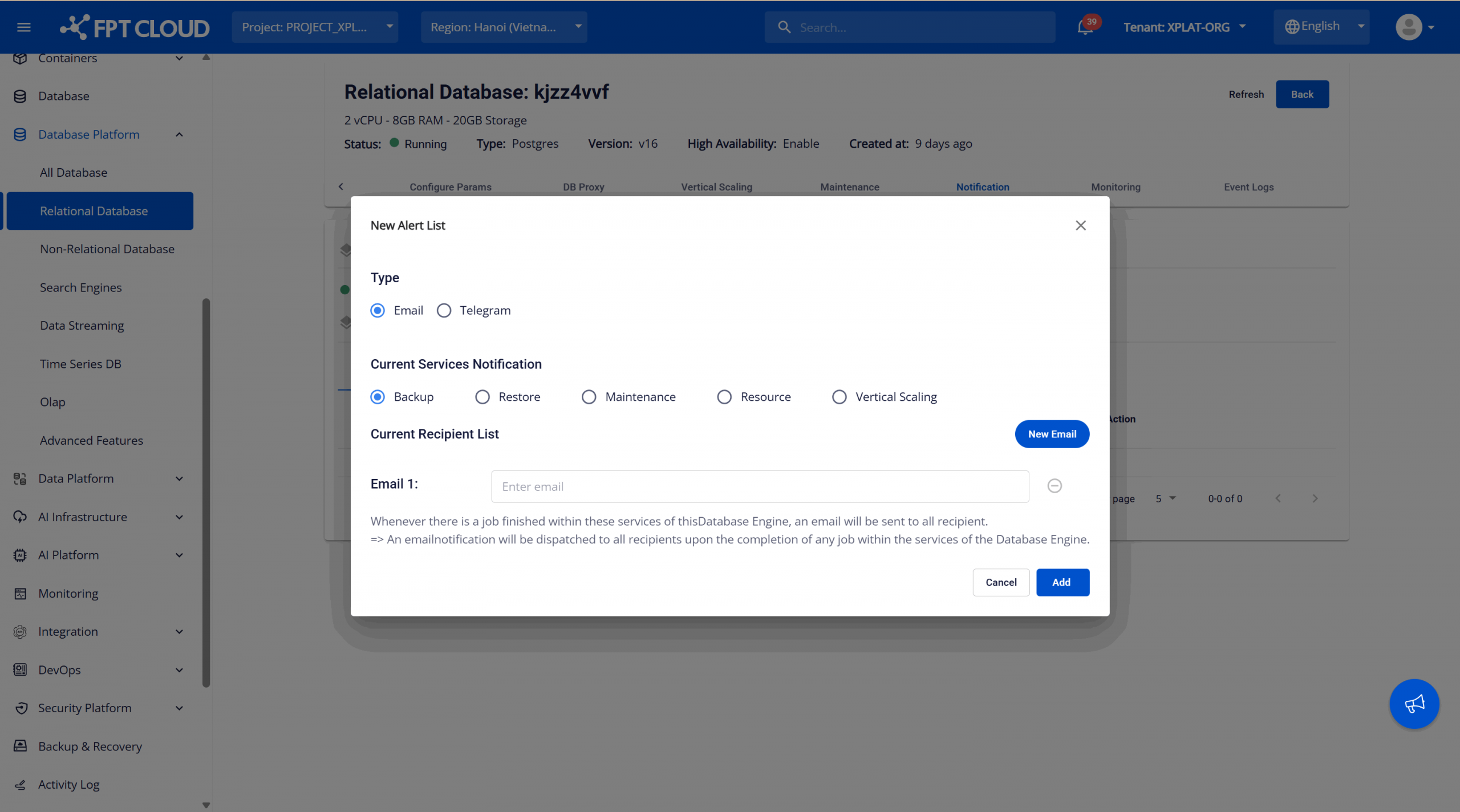Switch to the Monitoring tab

click(x=1116, y=186)
